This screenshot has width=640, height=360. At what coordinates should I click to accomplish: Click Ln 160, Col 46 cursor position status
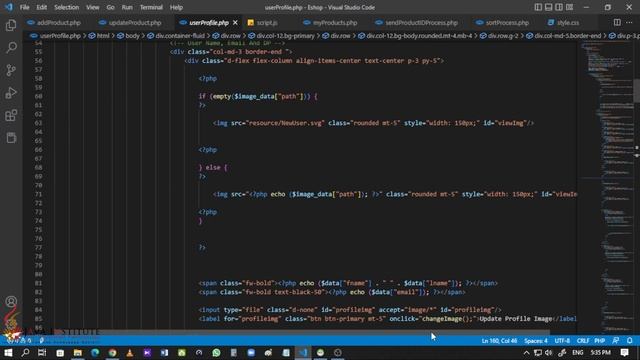(x=499, y=340)
